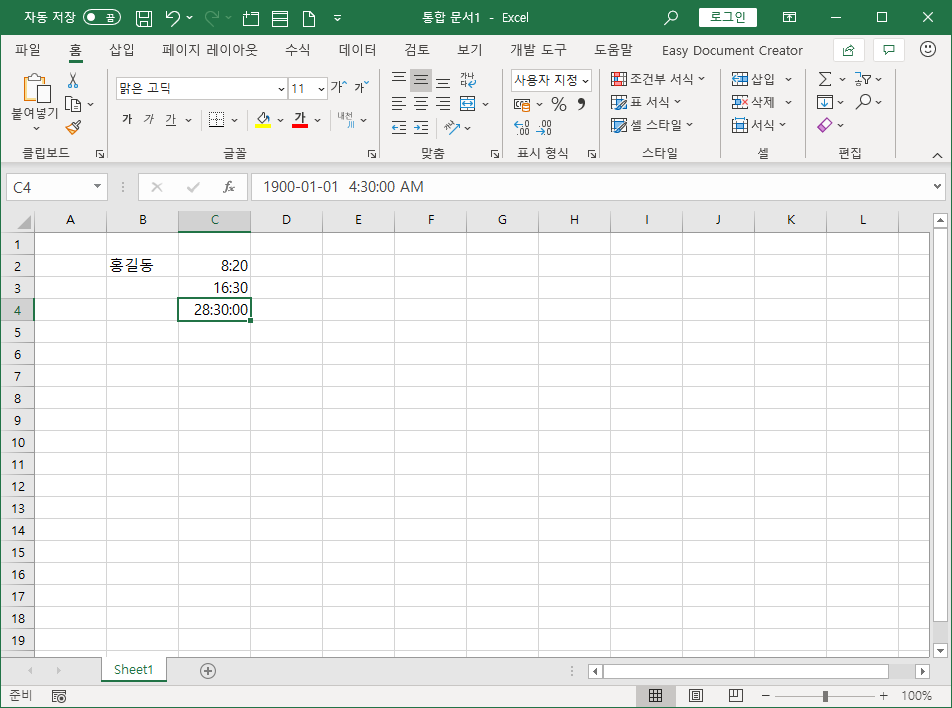The height and width of the screenshot is (708, 952).
Task: Apply Comma style number format
Action: 581,104
